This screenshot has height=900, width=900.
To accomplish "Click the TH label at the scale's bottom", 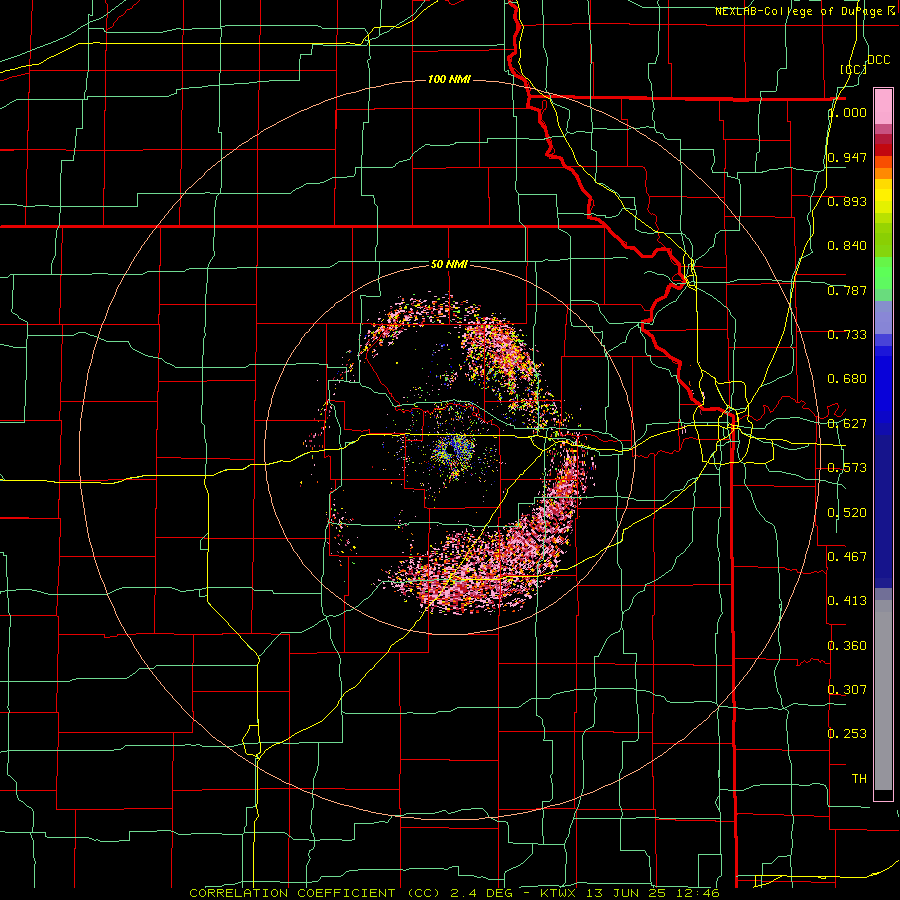I will tap(859, 779).
